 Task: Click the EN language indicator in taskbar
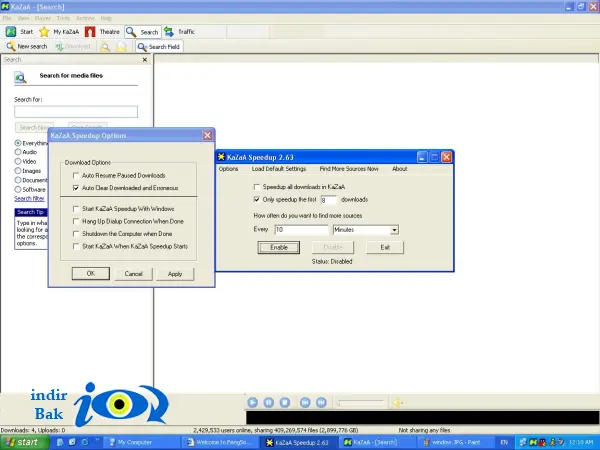(x=504, y=442)
